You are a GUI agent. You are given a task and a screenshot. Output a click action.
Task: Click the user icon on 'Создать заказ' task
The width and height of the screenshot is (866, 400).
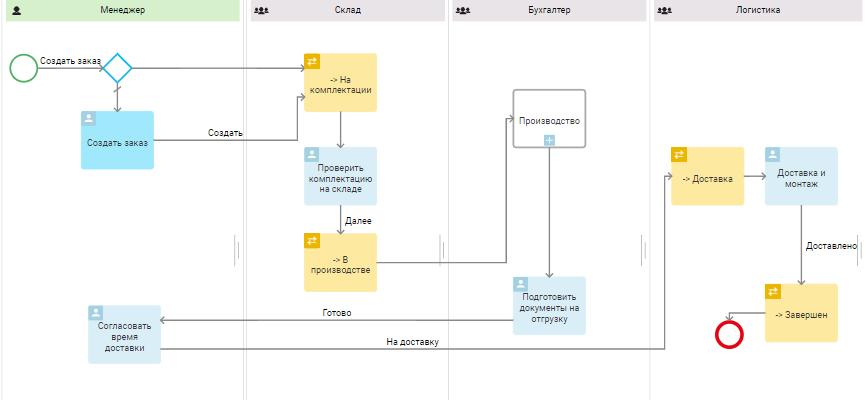(89, 118)
